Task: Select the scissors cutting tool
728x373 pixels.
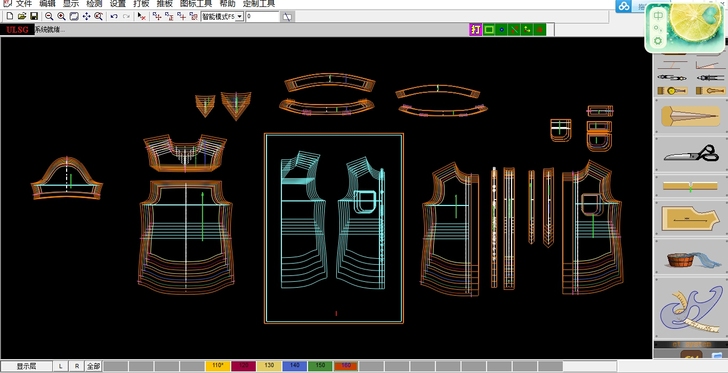Action: point(691,154)
